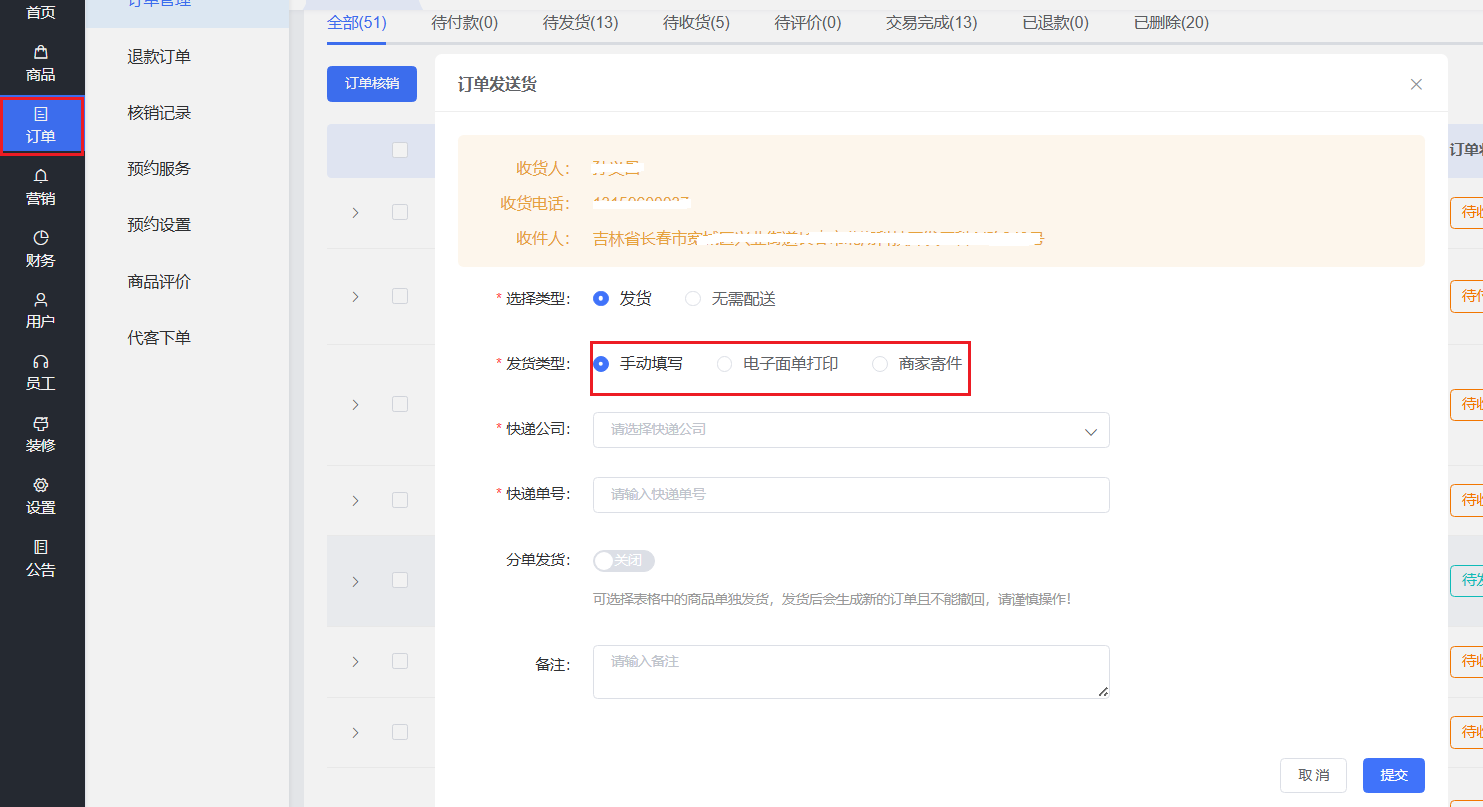Go to 首页 in sidebar
The image size is (1483, 807).
[41, 13]
